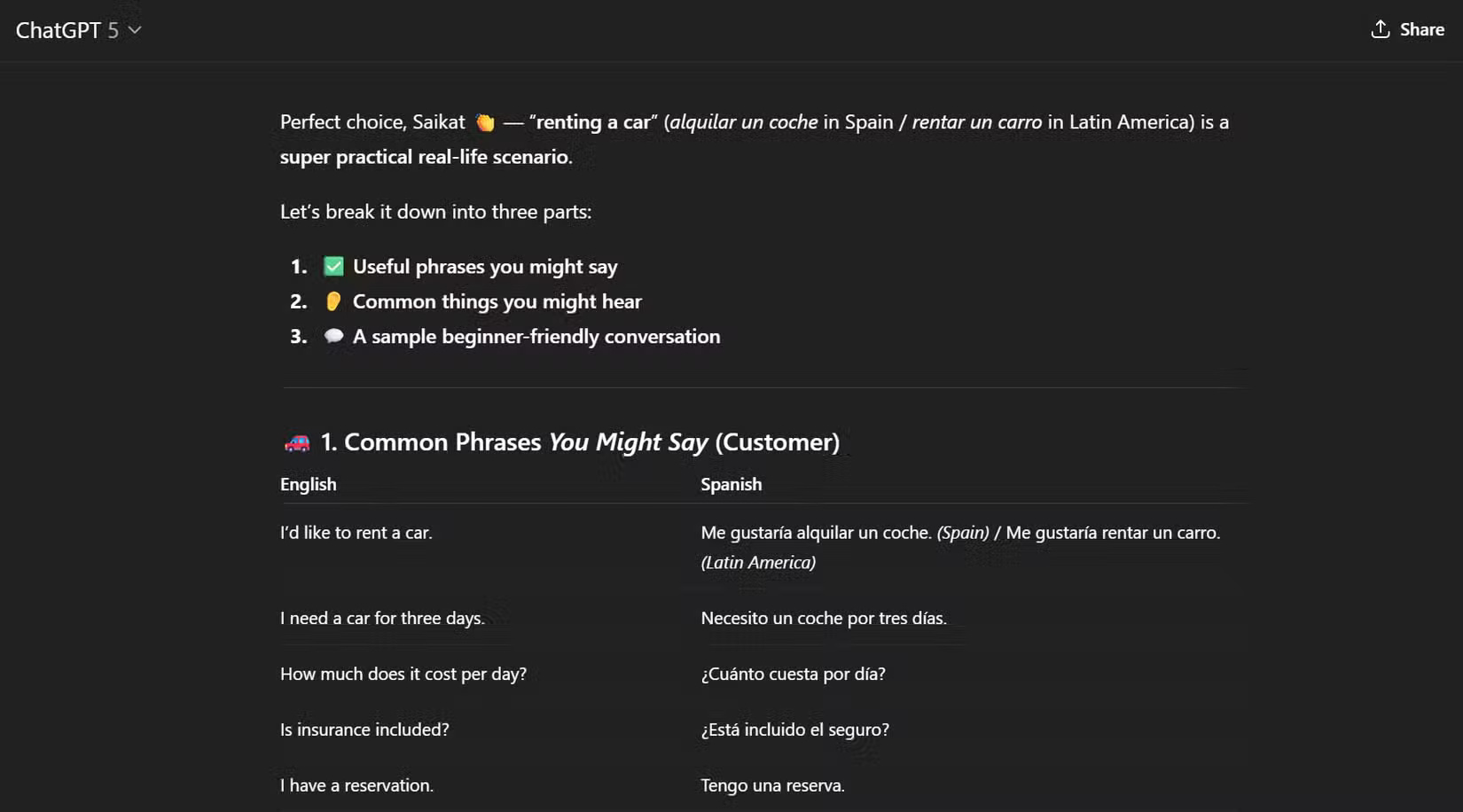Click "Necesito un coche por tres días." cell

(824, 618)
